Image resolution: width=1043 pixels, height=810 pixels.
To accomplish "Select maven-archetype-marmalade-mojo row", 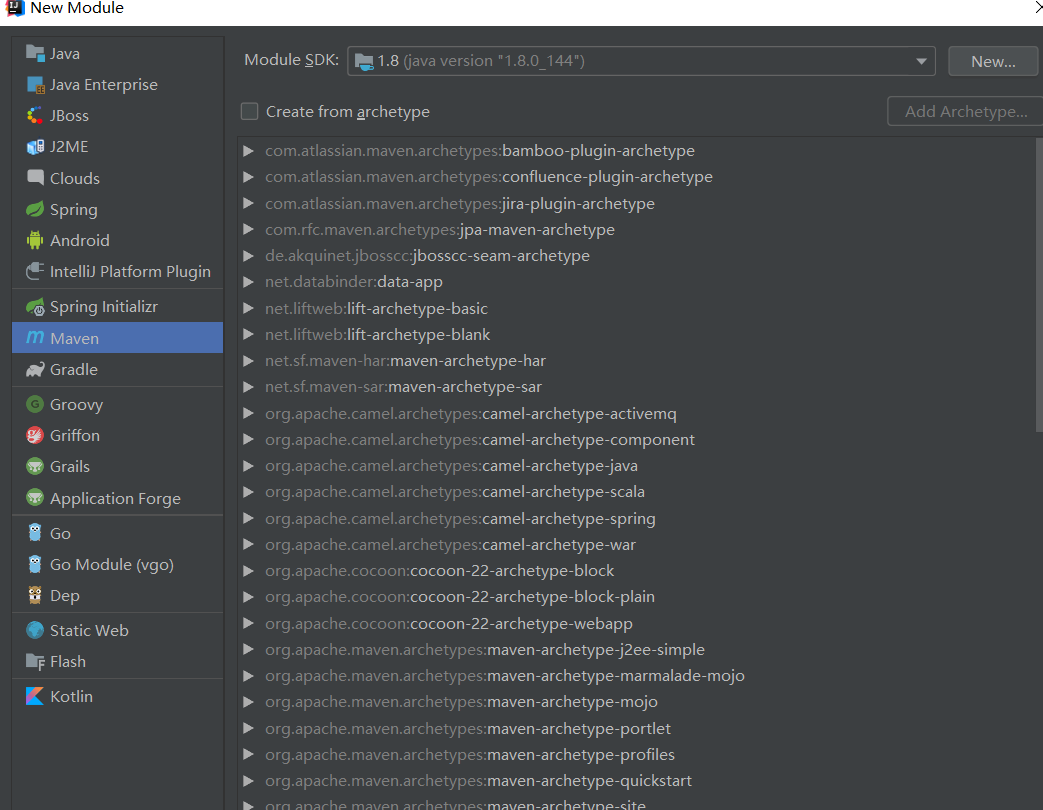I will pyautogui.click(x=504, y=676).
